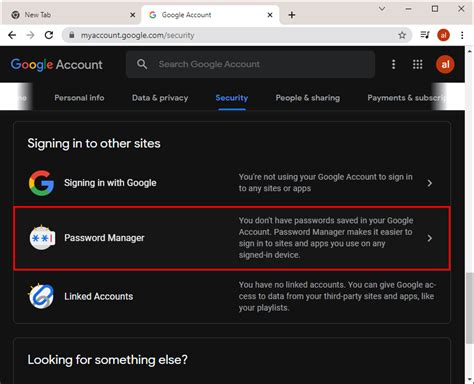
Task: Click the page vertical scrollbar thumb
Action: (469, 308)
